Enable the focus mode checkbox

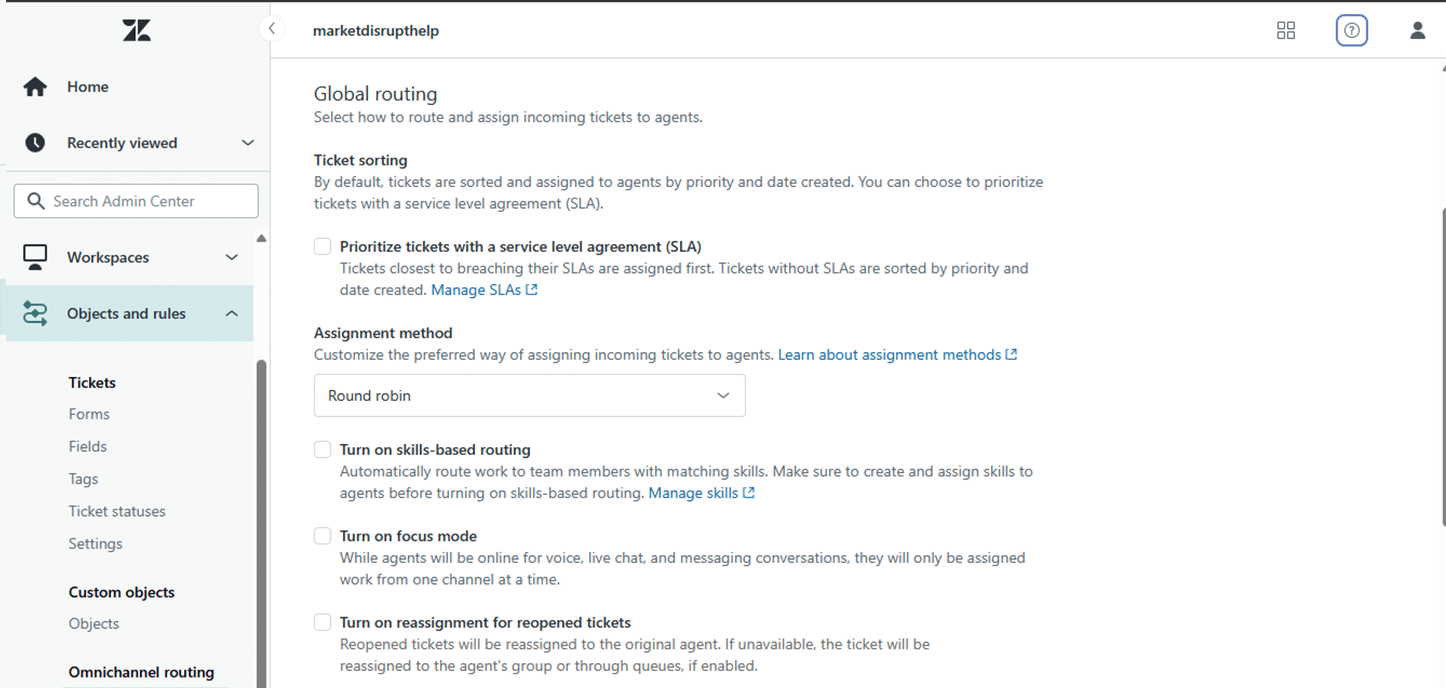pyautogui.click(x=323, y=536)
